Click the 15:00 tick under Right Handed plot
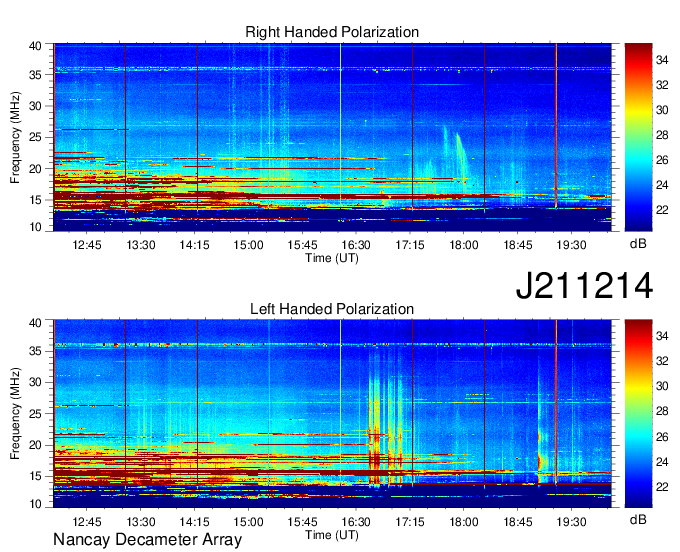The image size is (680, 552). coord(248,245)
